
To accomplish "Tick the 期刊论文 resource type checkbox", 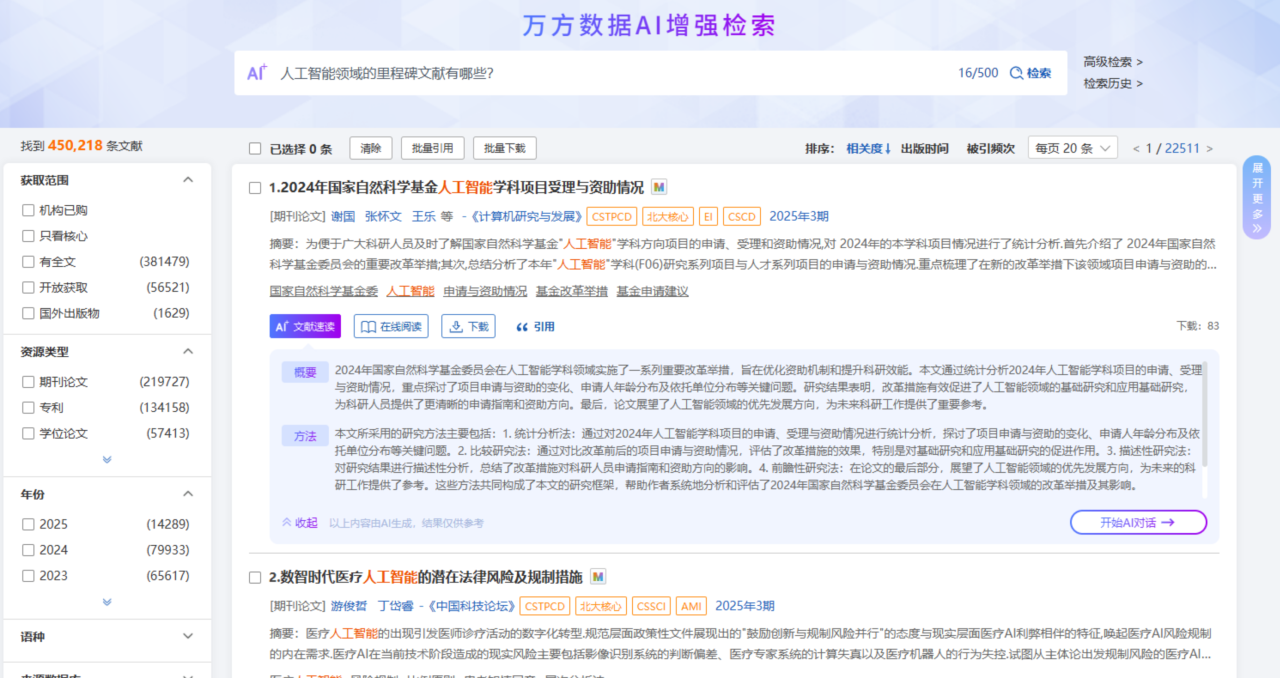I will (x=29, y=382).
